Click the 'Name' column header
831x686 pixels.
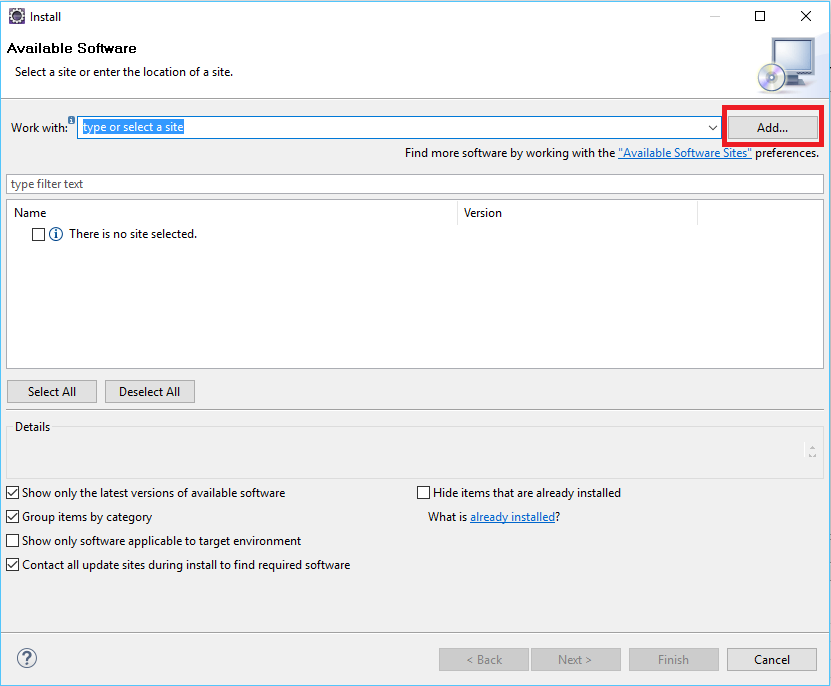30,213
